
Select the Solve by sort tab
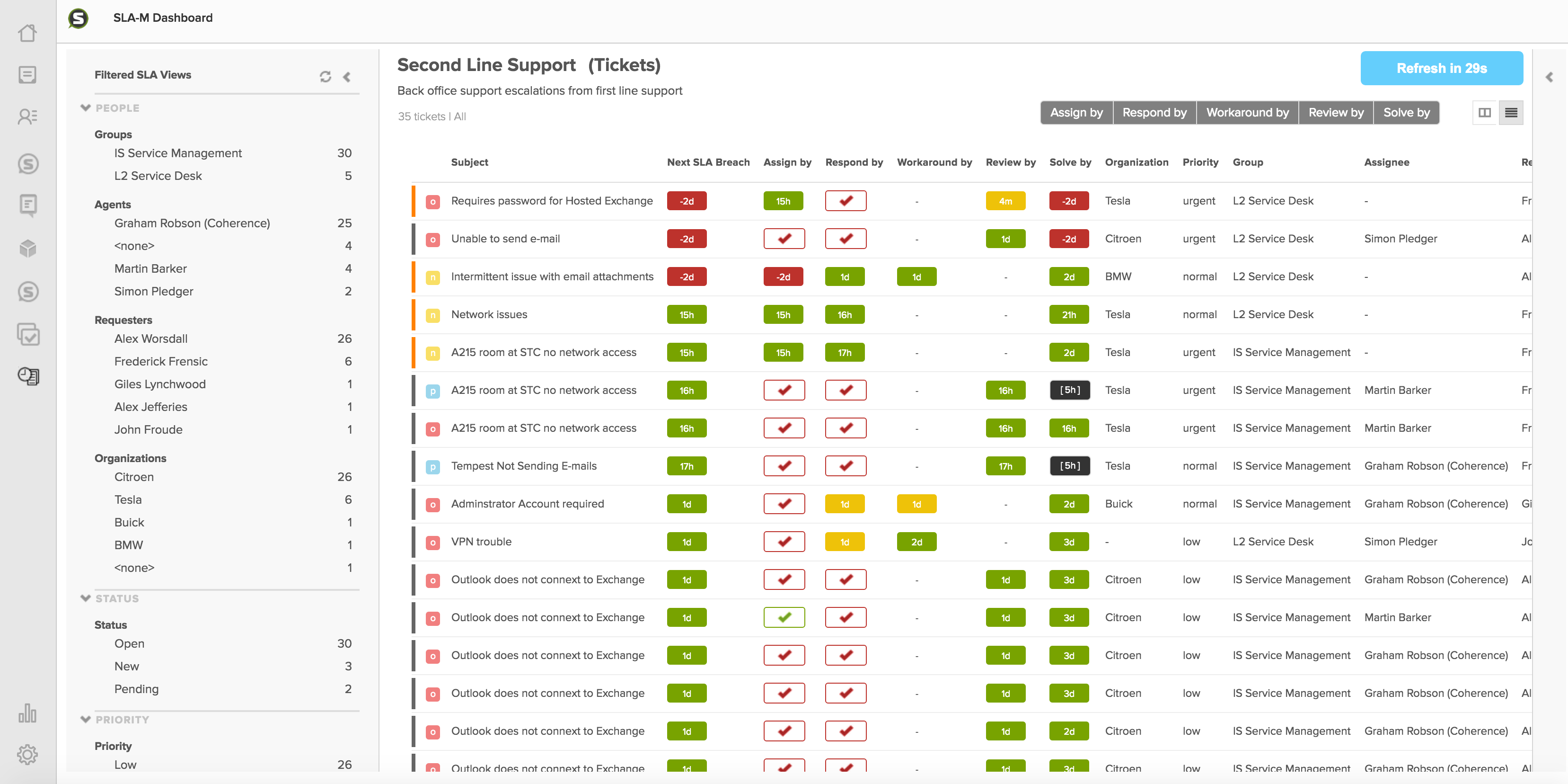coord(1406,113)
